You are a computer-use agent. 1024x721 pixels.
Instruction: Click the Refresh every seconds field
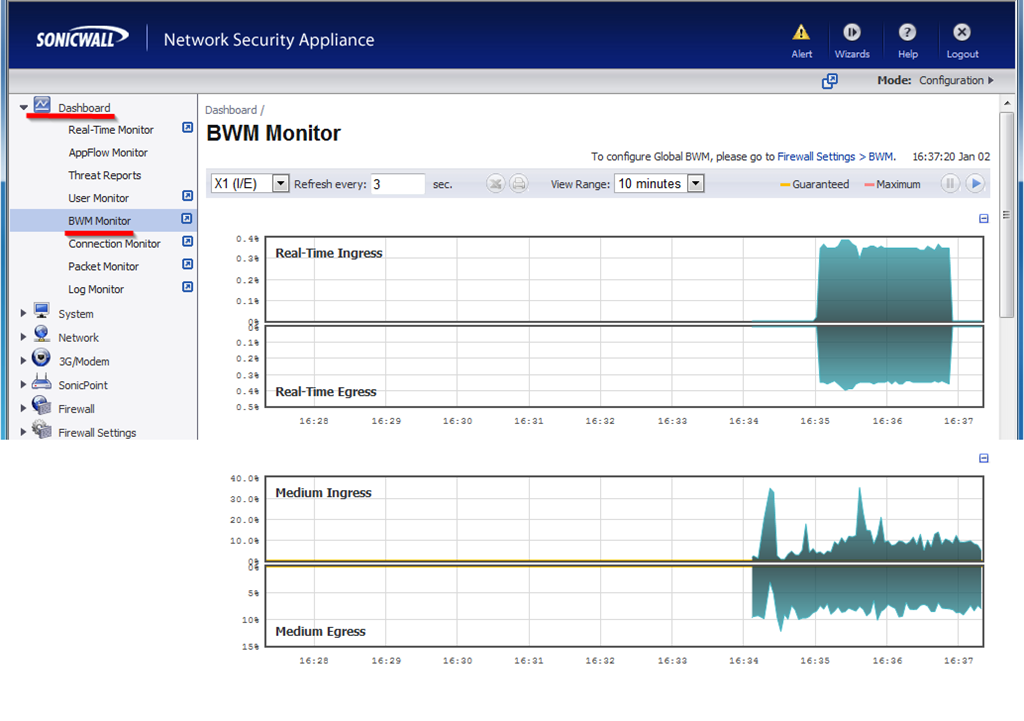398,184
